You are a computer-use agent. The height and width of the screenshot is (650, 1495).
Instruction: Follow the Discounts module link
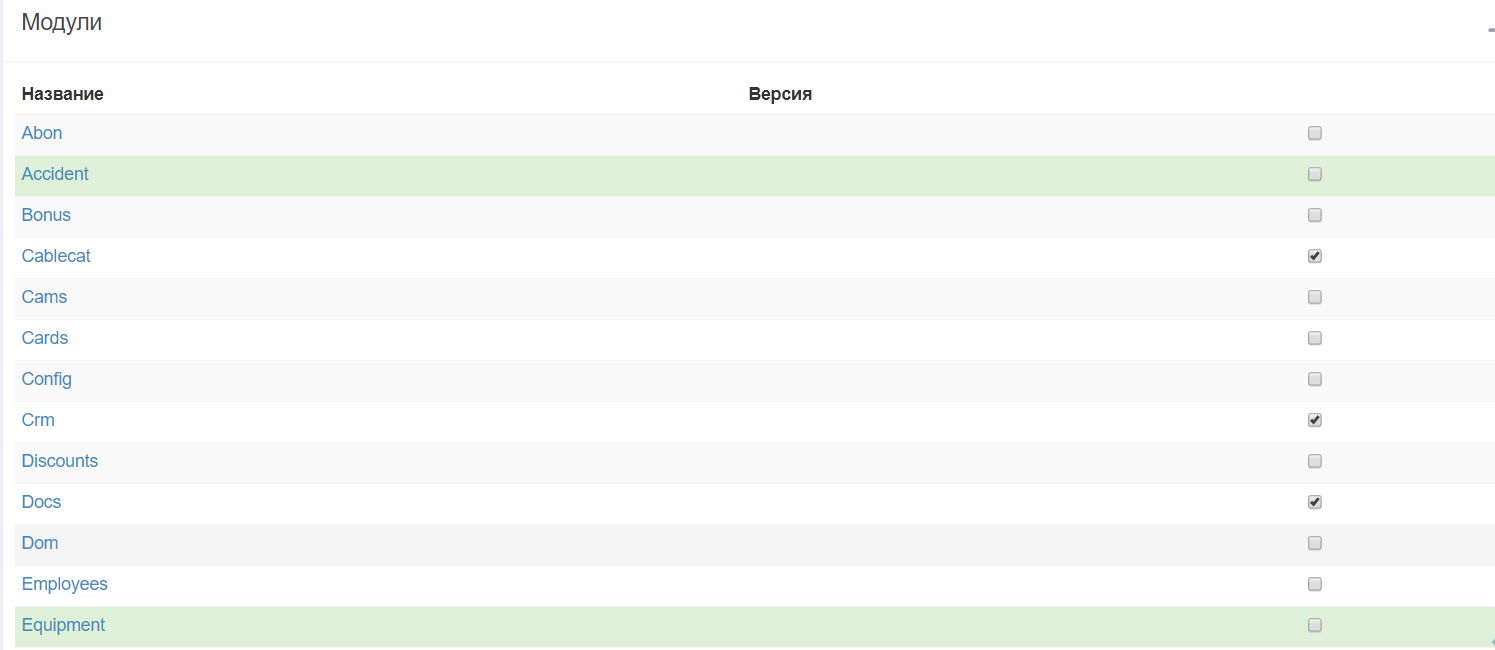(x=60, y=461)
